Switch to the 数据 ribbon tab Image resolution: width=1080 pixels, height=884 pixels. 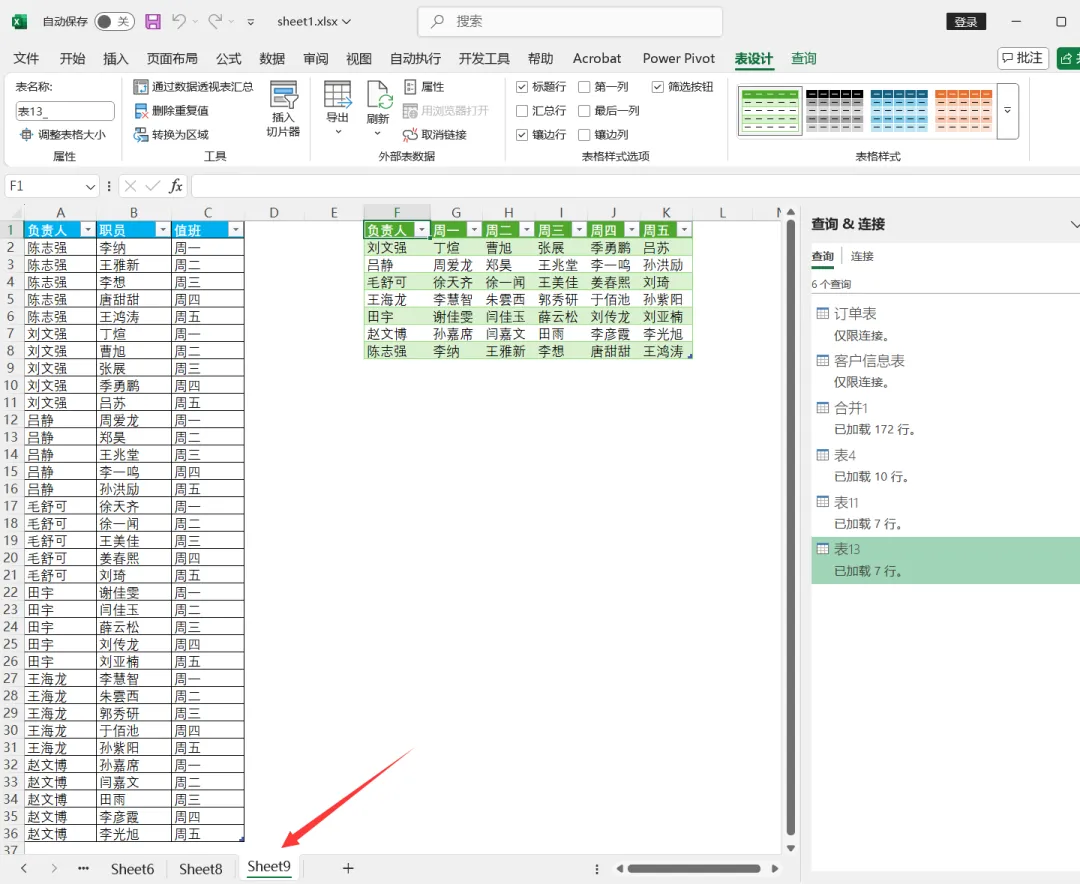[272, 59]
